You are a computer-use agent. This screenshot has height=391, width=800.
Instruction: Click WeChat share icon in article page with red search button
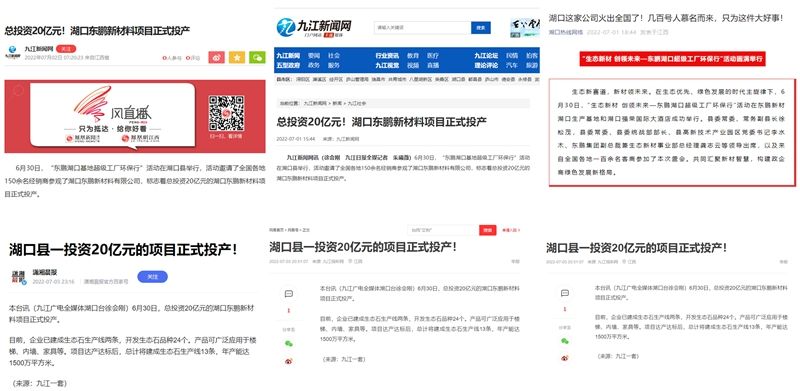[x=288, y=343]
